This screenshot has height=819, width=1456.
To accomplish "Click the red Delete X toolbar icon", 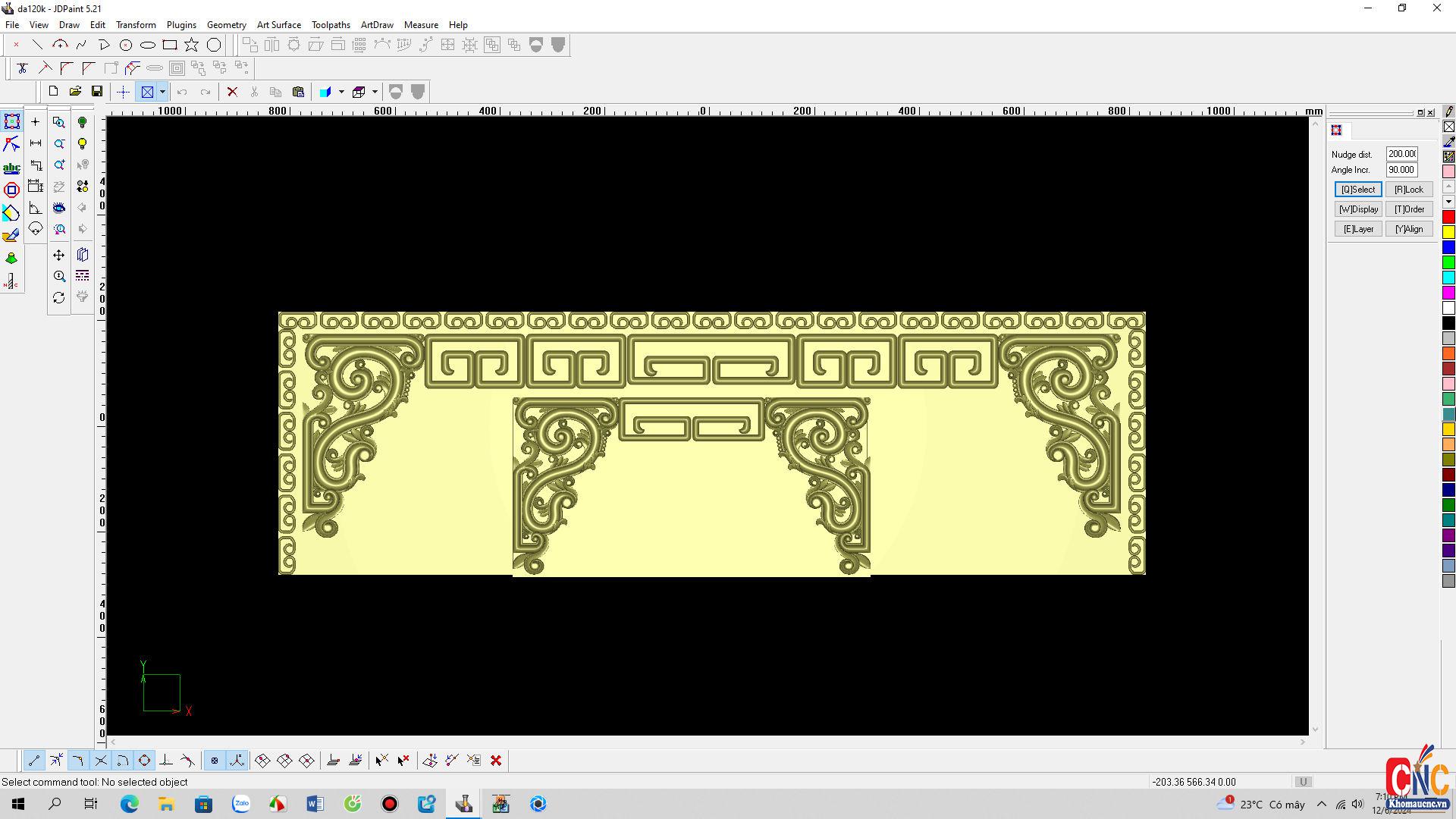I will pyautogui.click(x=233, y=92).
